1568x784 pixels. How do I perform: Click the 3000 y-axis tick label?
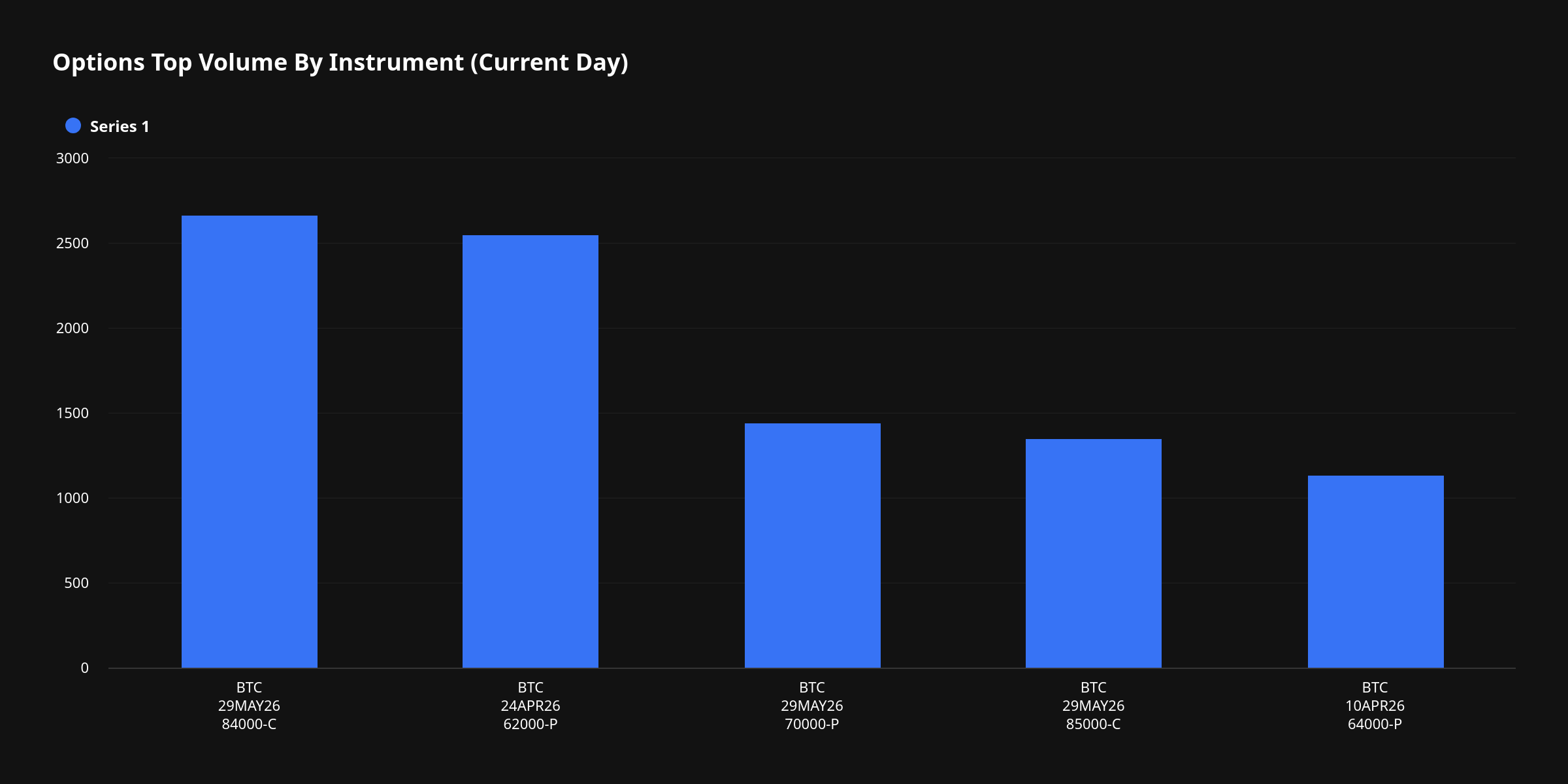72,158
